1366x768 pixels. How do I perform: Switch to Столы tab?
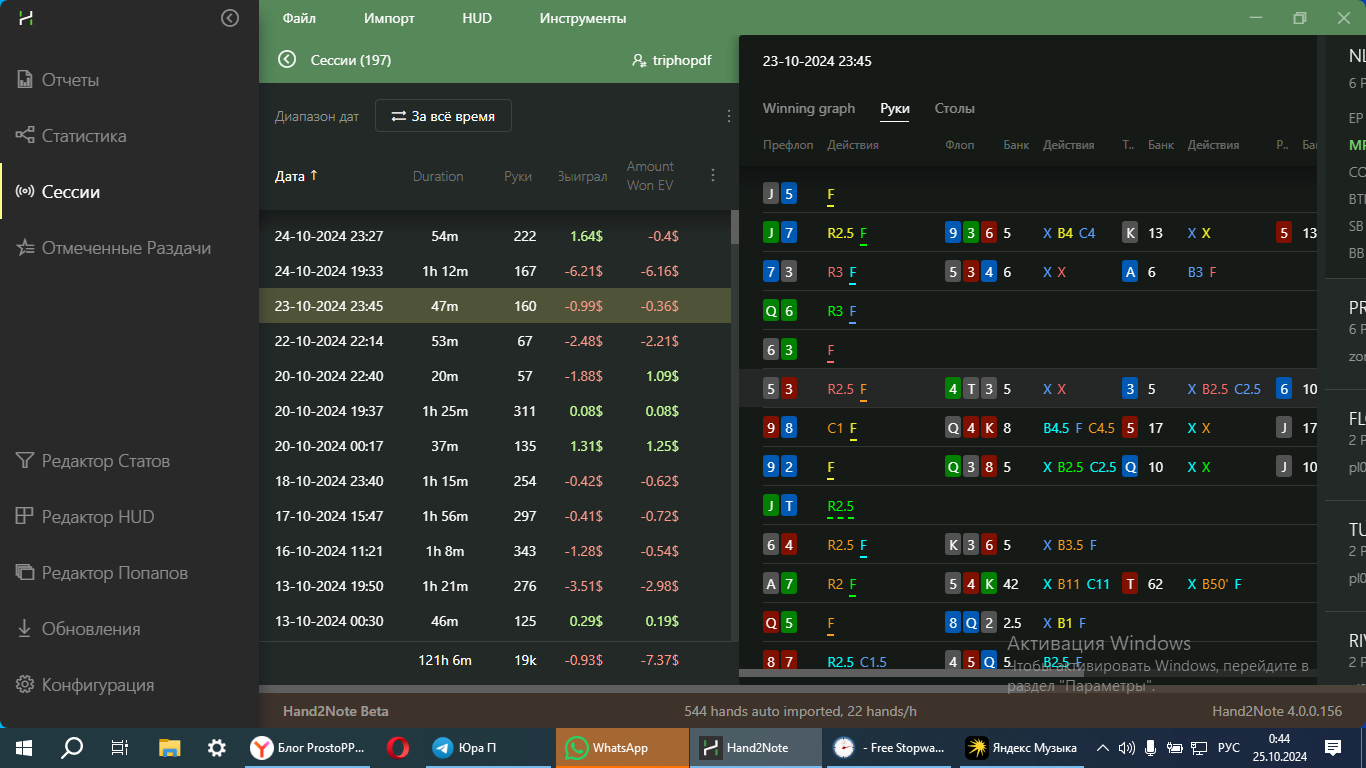pyautogui.click(x=955, y=108)
